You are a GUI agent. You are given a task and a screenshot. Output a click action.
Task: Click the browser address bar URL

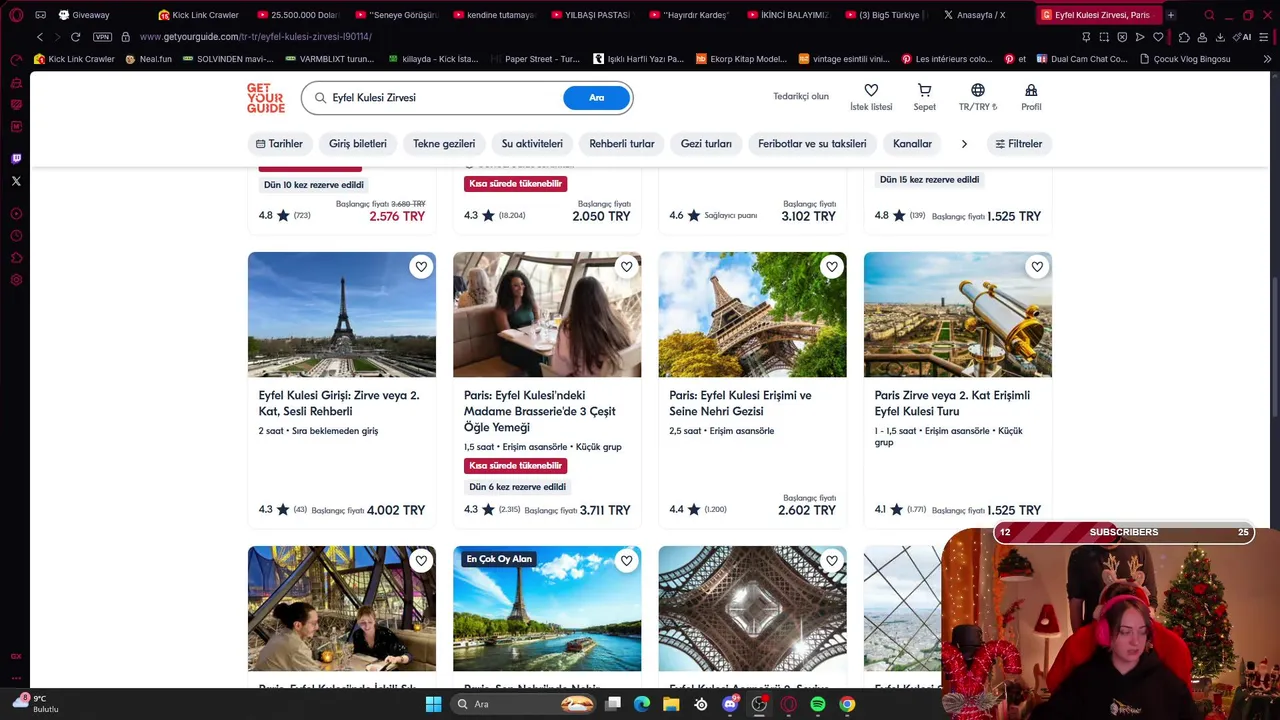pyautogui.click(x=256, y=37)
